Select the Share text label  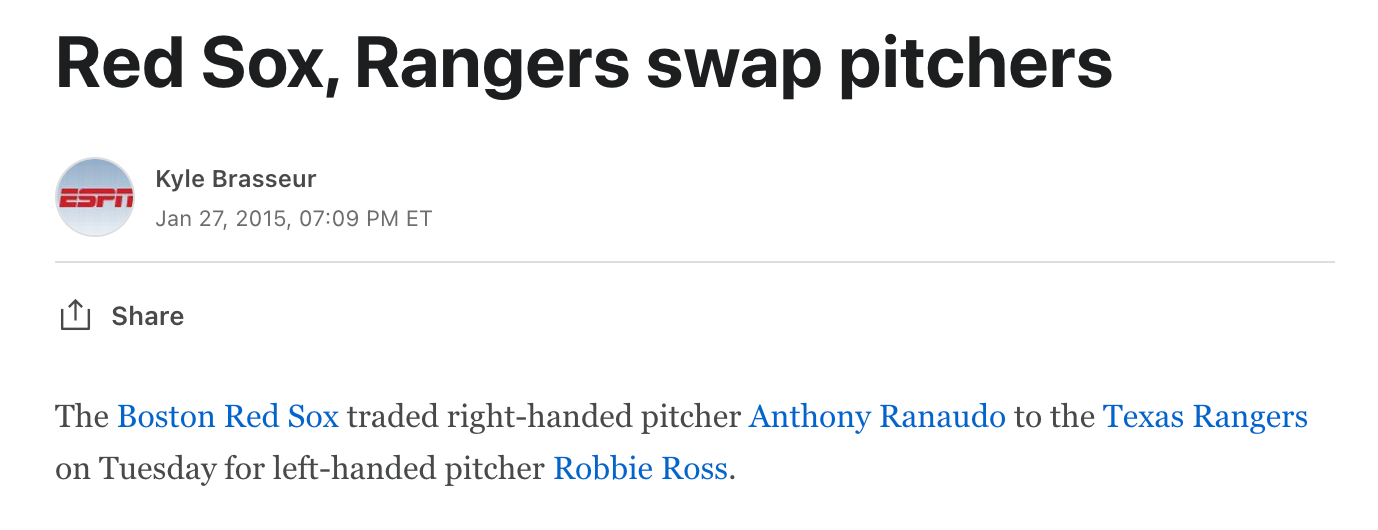pyautogui.click(x=148, y=317)
